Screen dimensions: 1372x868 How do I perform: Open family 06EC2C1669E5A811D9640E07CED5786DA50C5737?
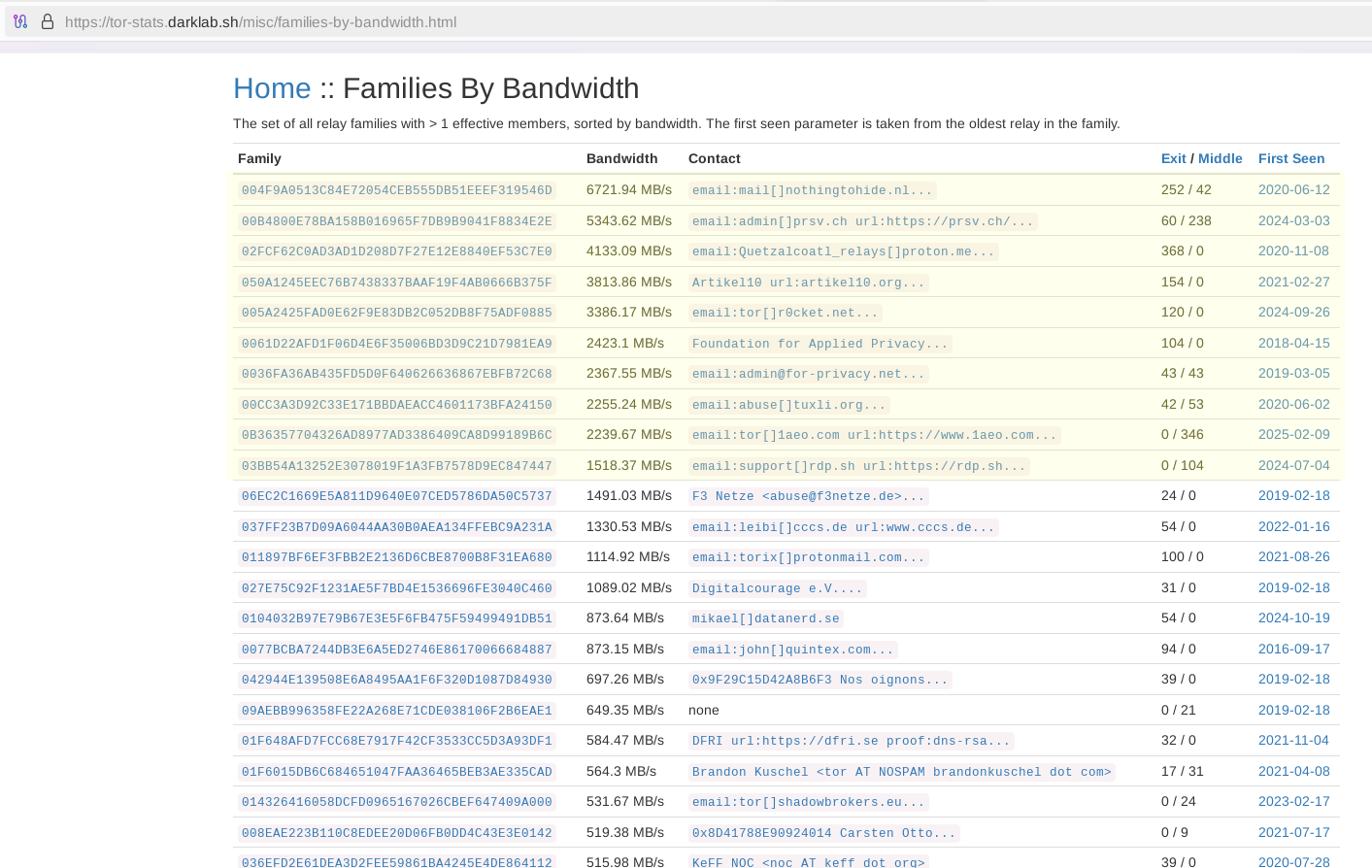[397, 496]
